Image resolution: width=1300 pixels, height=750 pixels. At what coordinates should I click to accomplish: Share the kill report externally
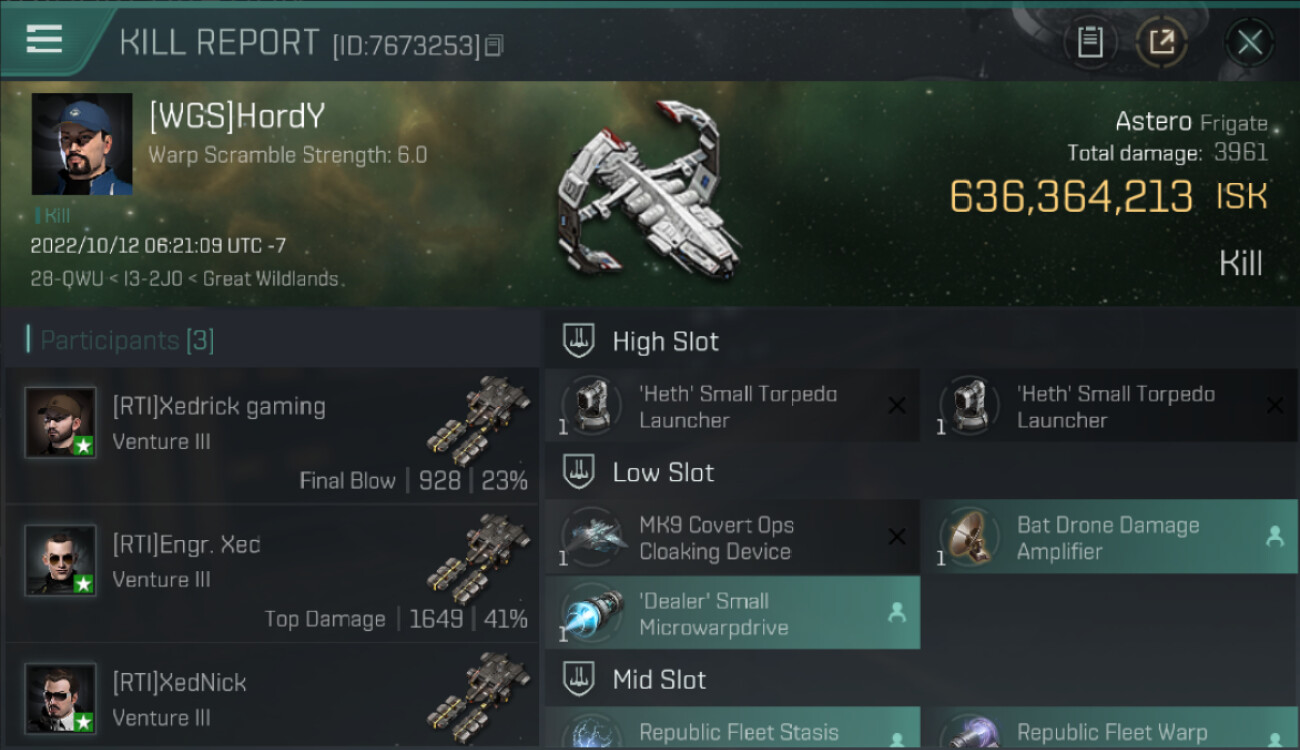coord(1162,42)
